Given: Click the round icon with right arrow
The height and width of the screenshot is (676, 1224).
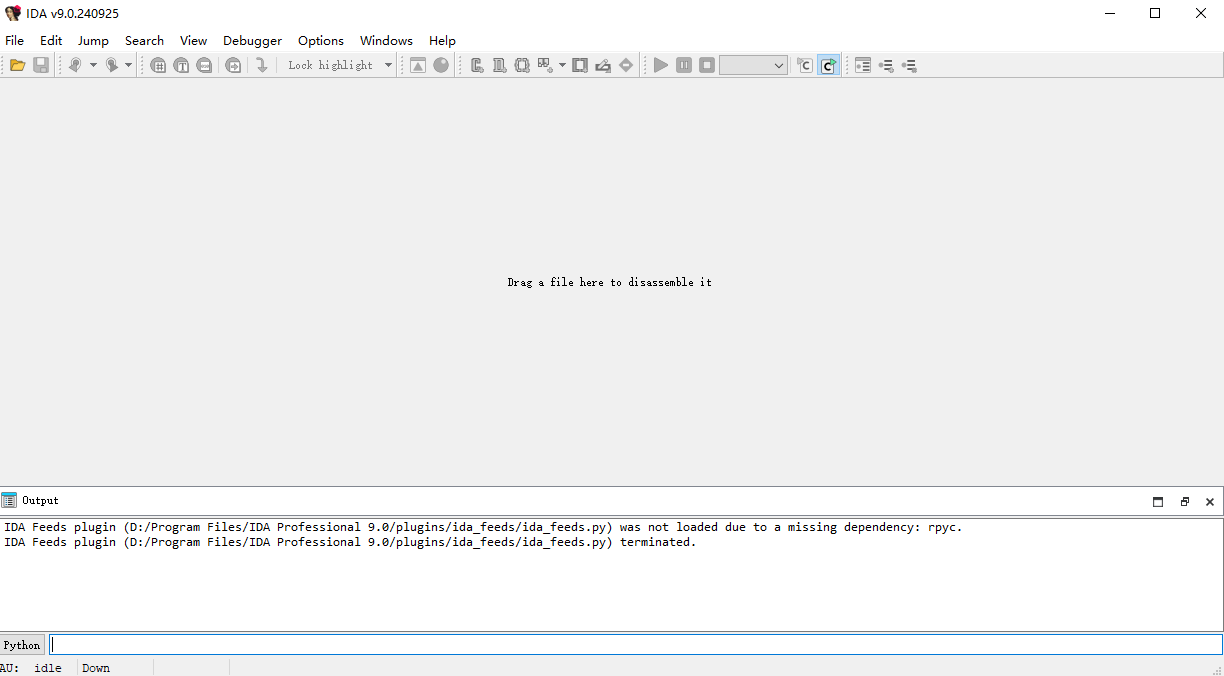Looking at the screenshot, I should (233, 65).
